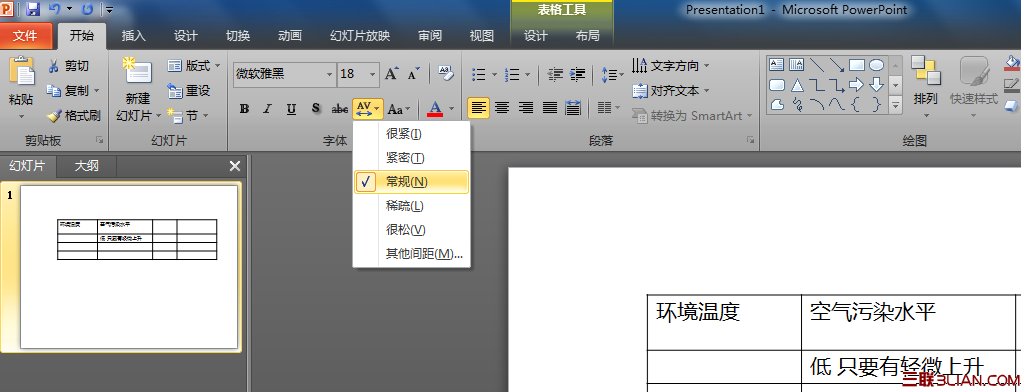This screenshot has height=392, width=1021.
Task: Select the oval shape
Action: coord(876,65)
